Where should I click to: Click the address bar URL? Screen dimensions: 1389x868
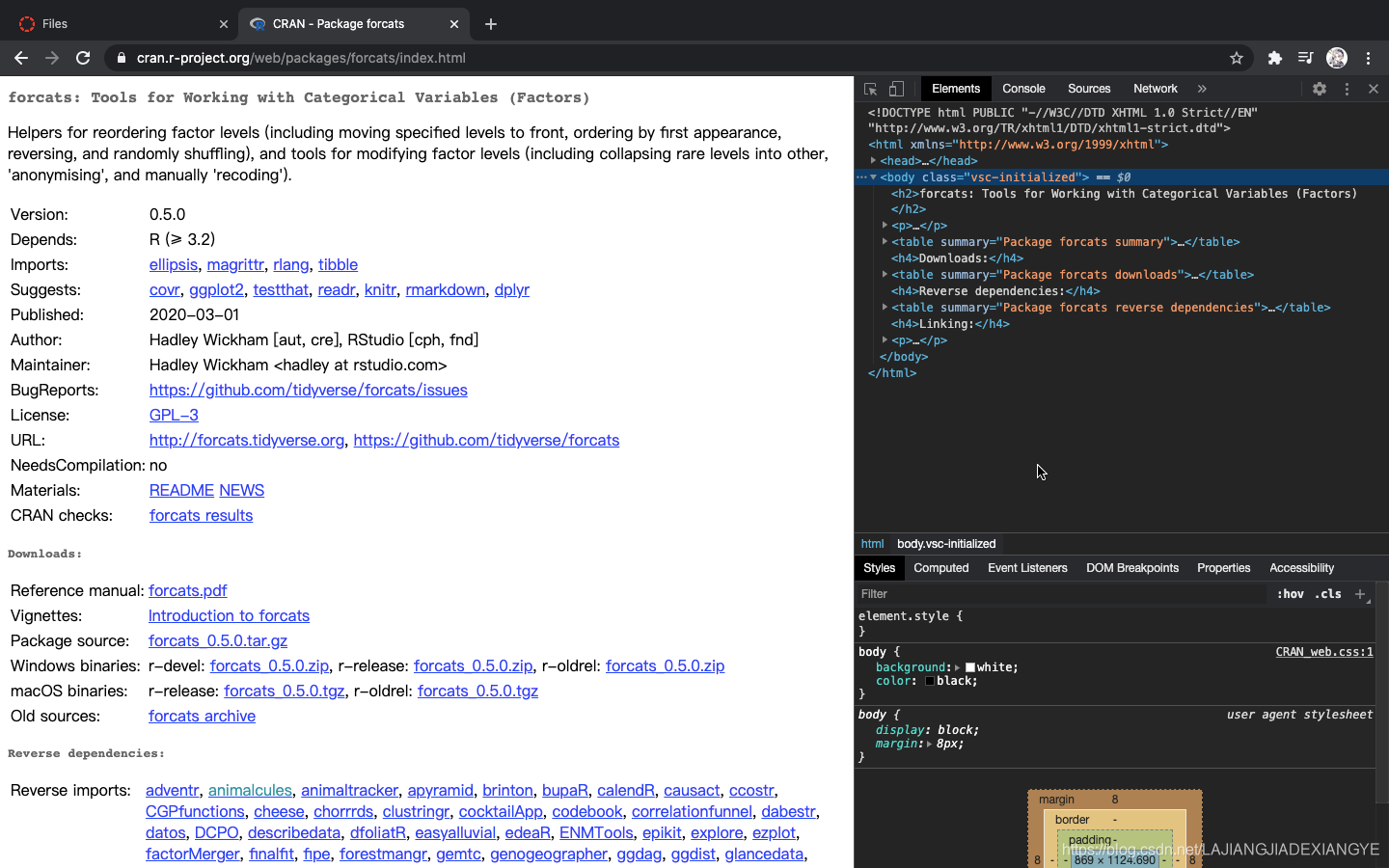coord(301,58)
